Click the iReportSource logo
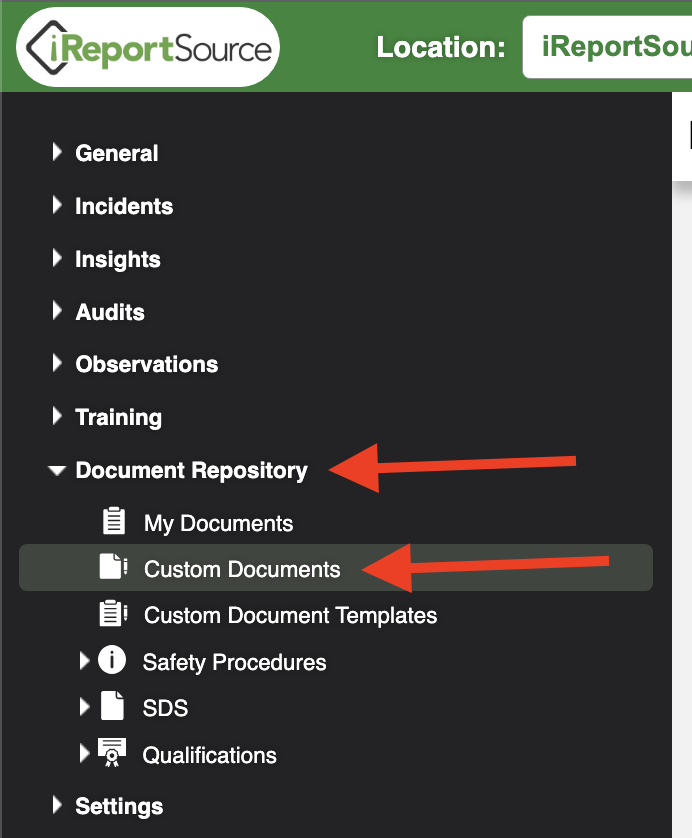Screen dimensions: 692x838 point(148,48)
